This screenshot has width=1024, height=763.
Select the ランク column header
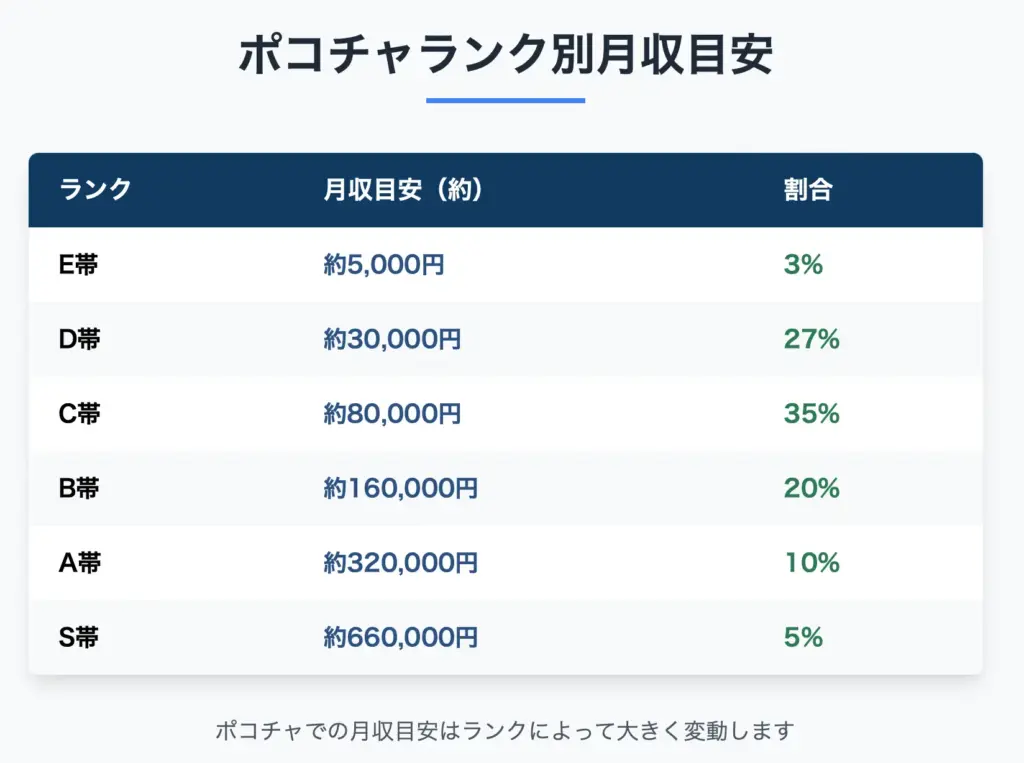pyautogui.click(x=96, y=190)
